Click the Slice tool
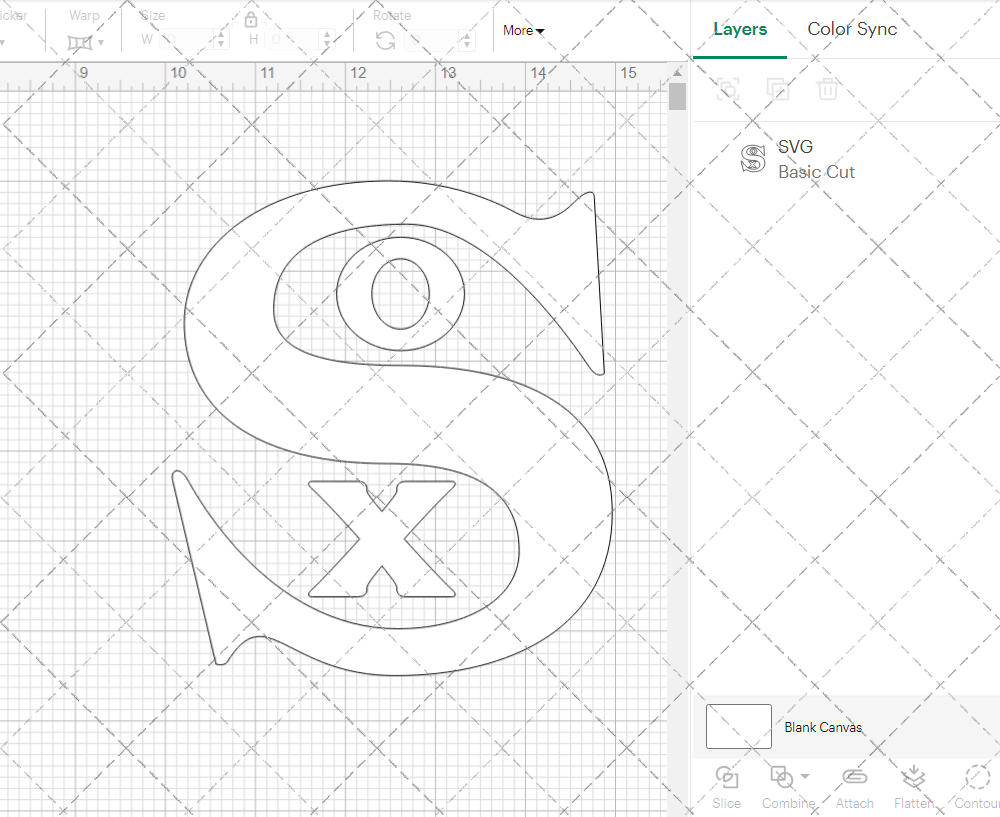This screenshot has width=1000, height=817. [726, 788]
